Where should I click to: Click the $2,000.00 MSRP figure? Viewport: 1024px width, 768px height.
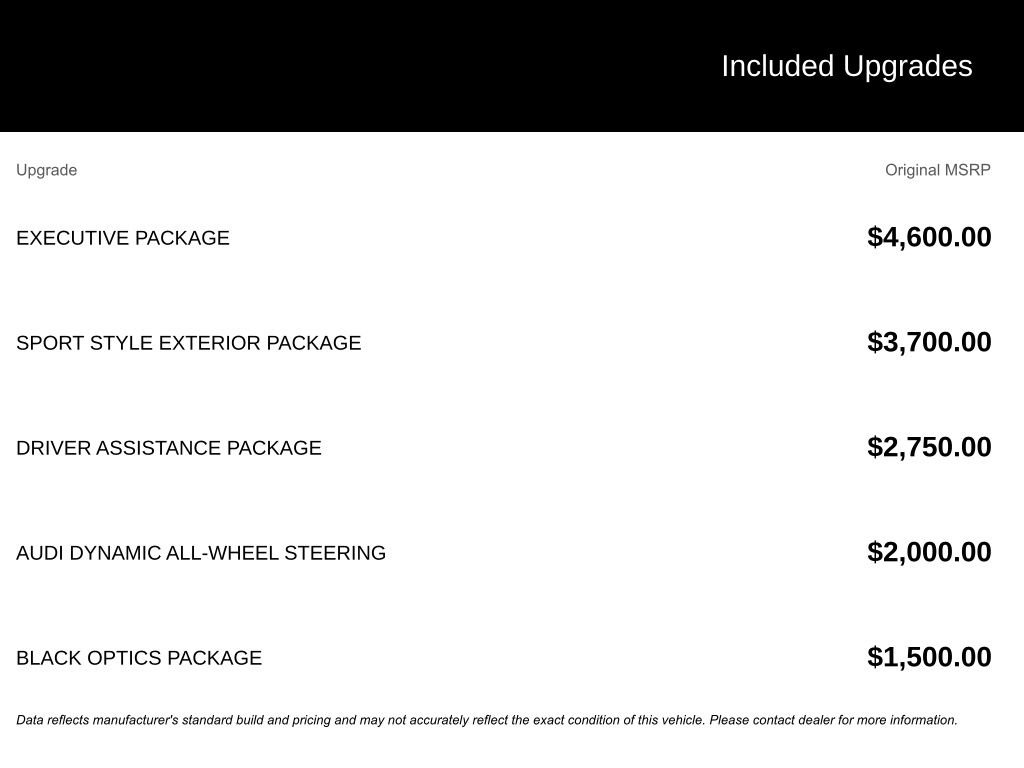[929, 552]
